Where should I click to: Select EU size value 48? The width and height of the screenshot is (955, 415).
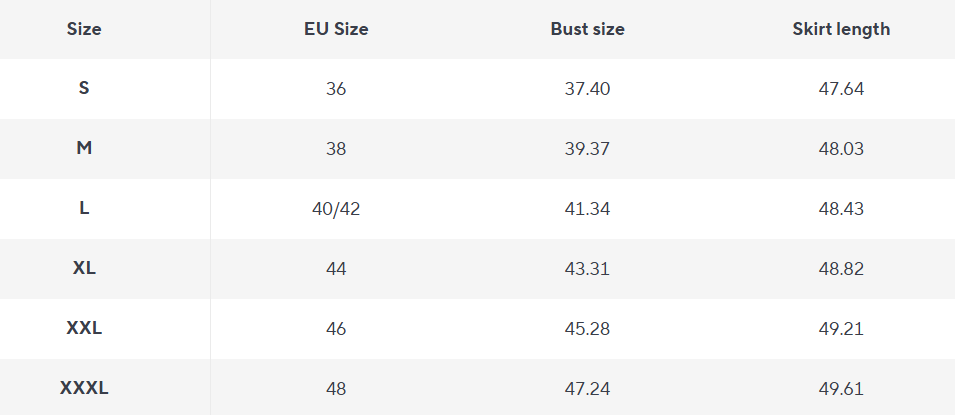point(336,389)
